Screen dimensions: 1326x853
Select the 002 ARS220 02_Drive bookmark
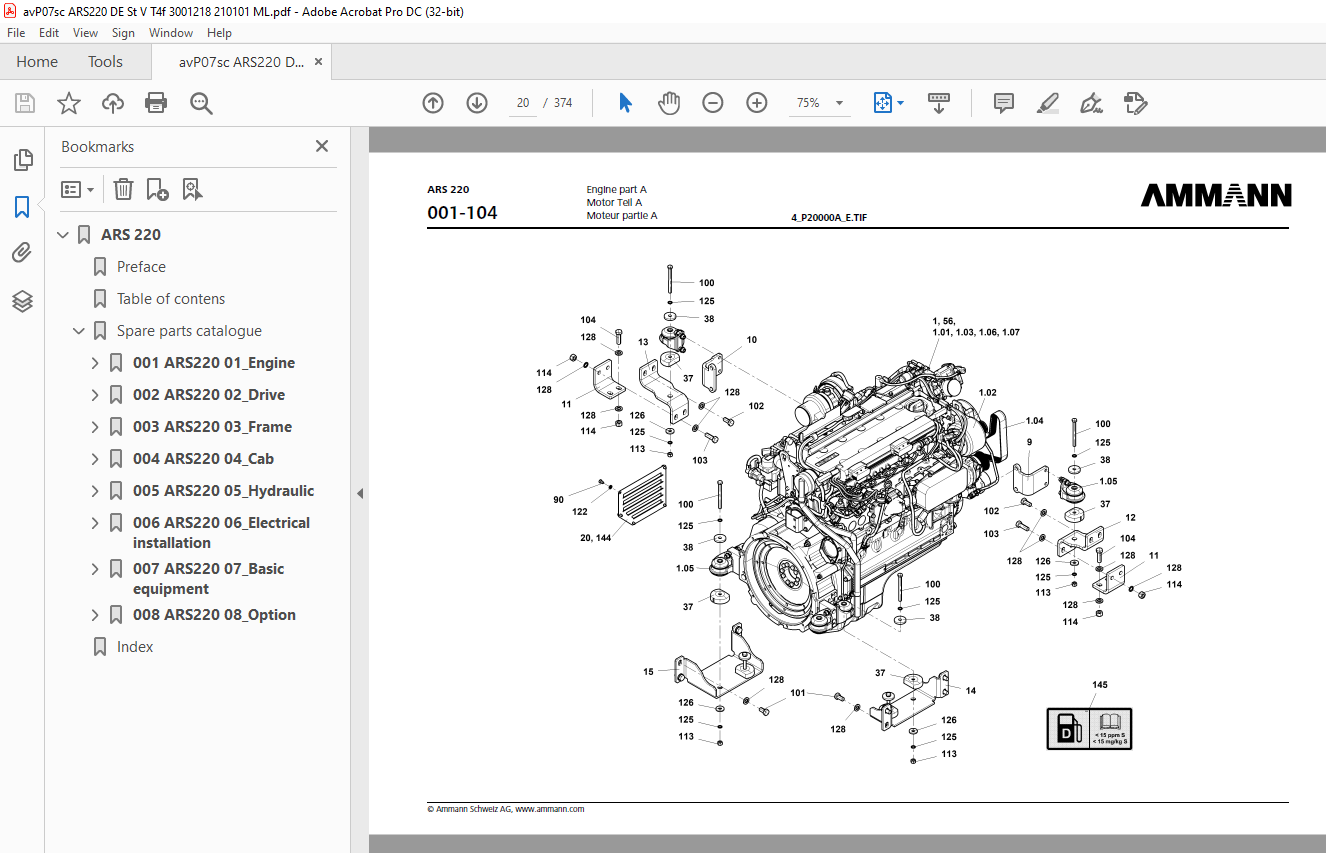pos(209,395)
